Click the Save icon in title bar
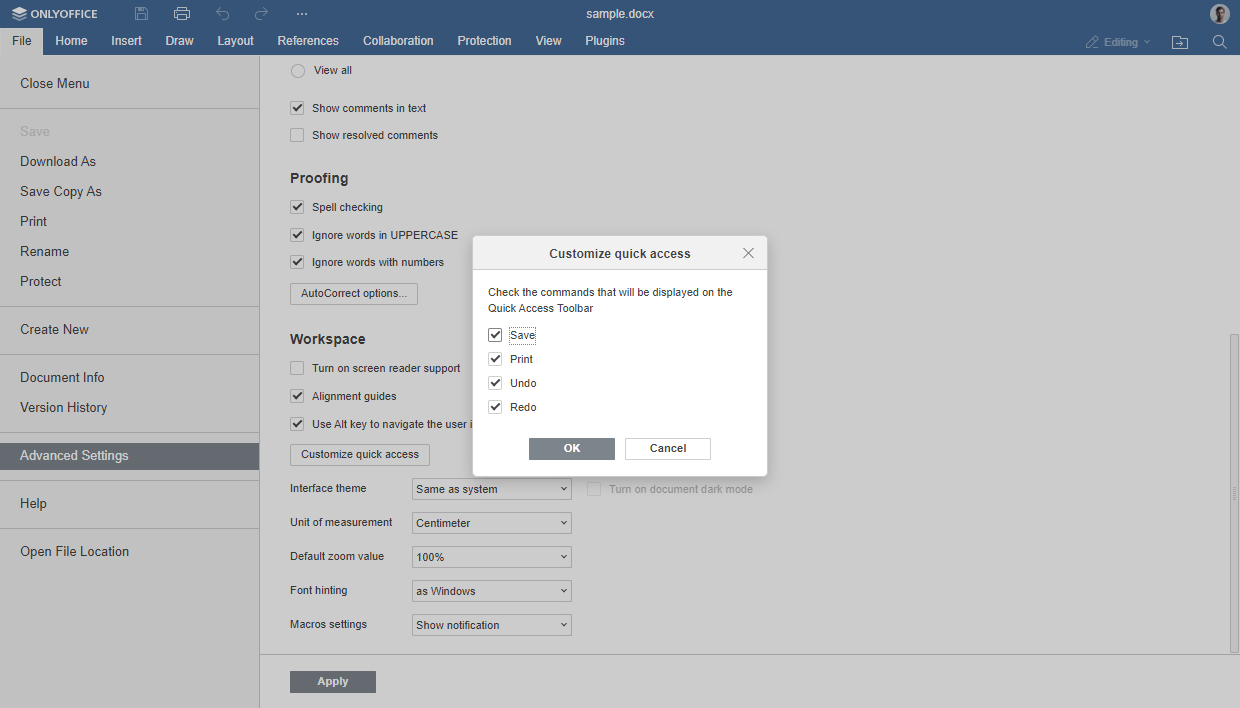 tap(142, 14)
